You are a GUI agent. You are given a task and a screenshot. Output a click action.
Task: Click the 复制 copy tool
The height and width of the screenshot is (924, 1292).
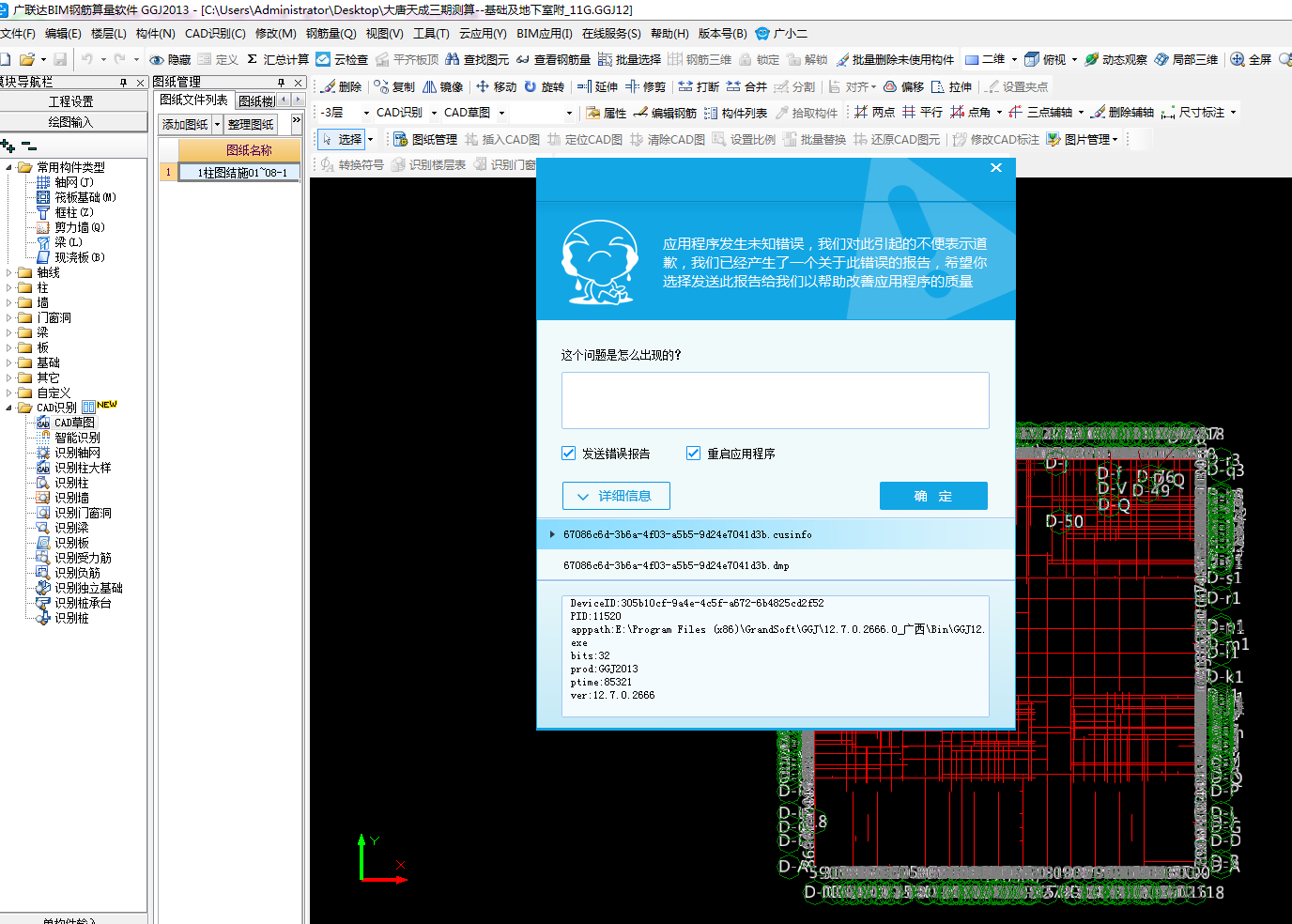[394, 86]
